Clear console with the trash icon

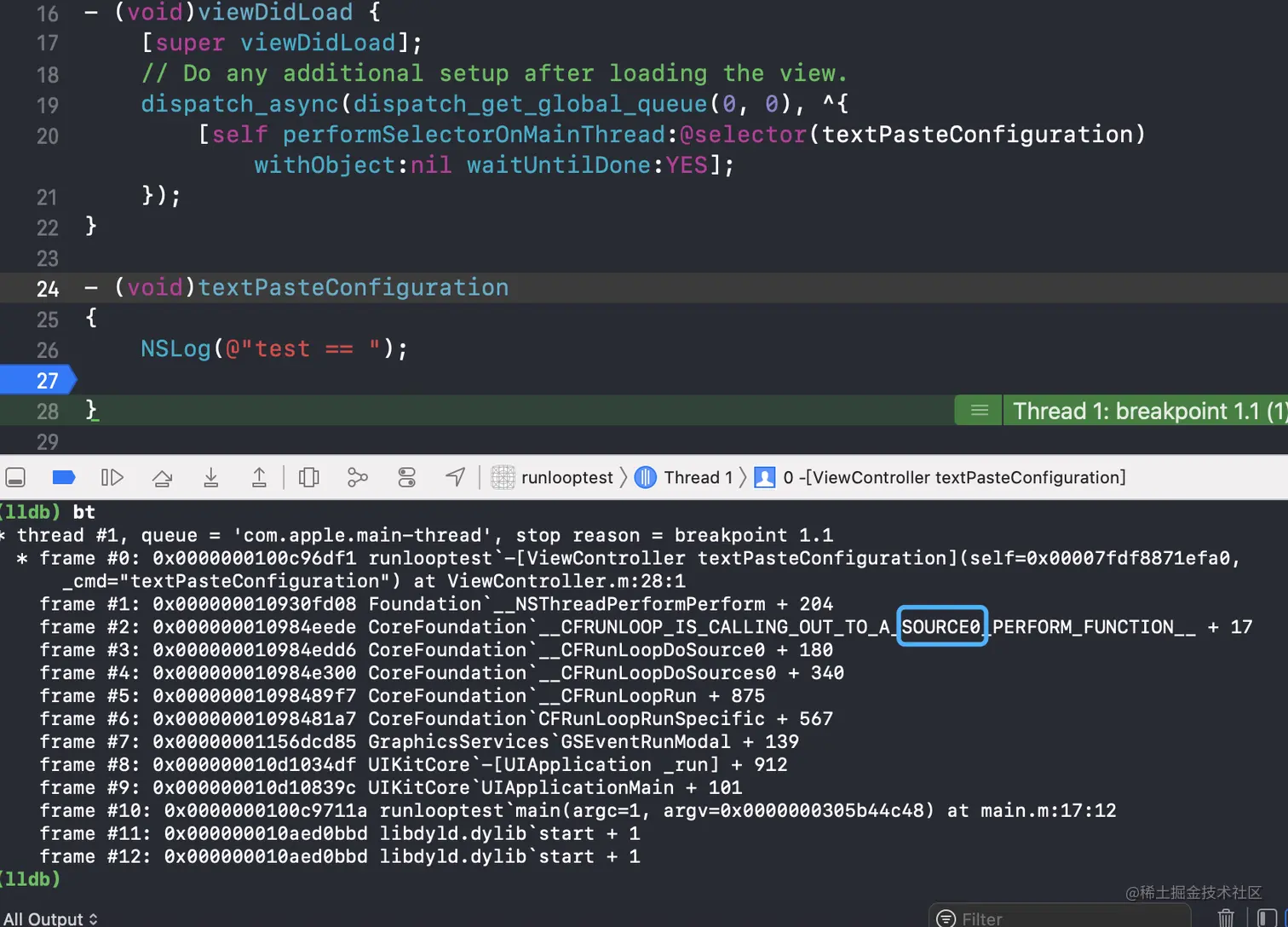(1226, 918)
